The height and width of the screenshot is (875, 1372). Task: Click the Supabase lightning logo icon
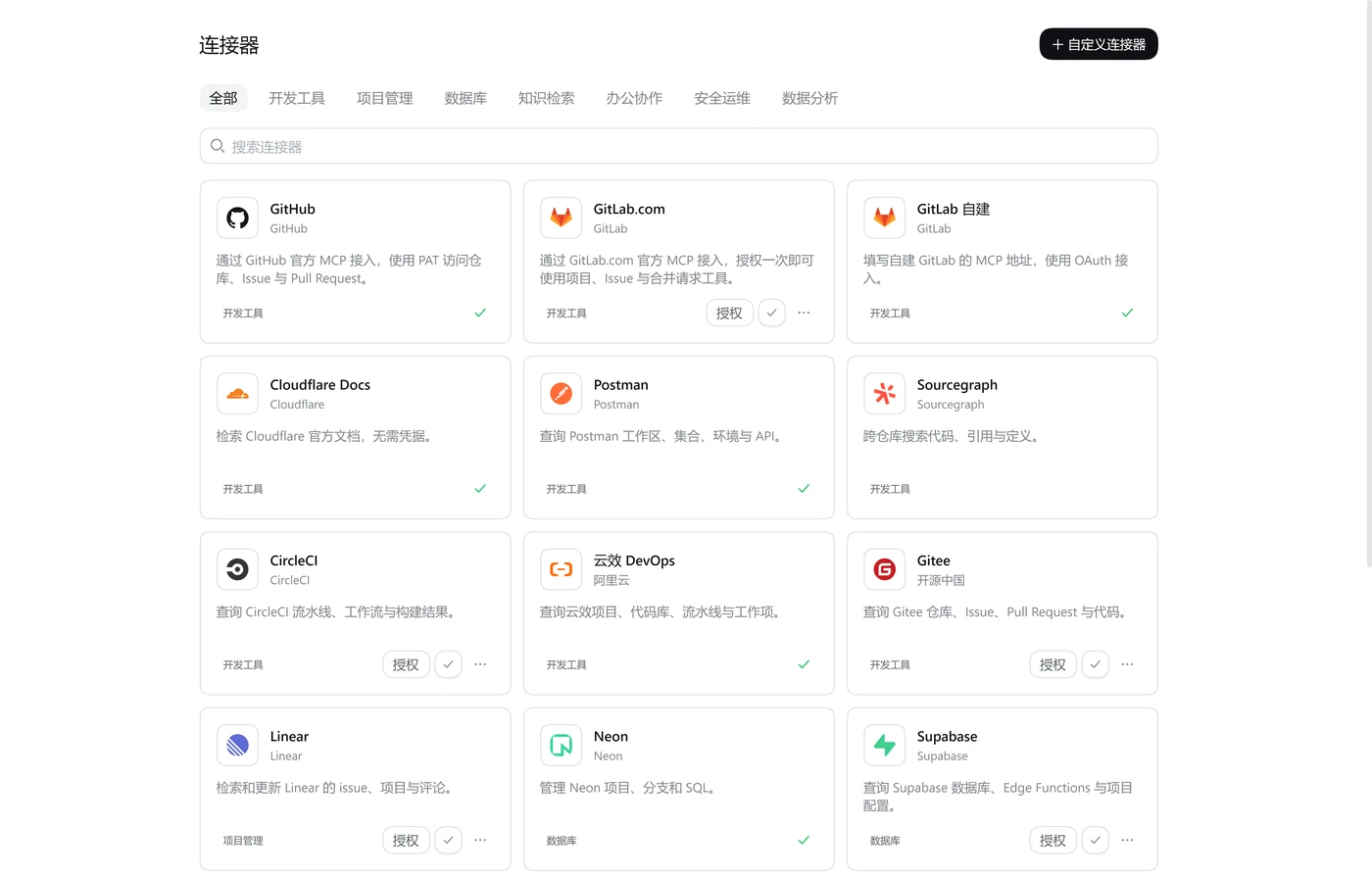[x=884, y=746]
